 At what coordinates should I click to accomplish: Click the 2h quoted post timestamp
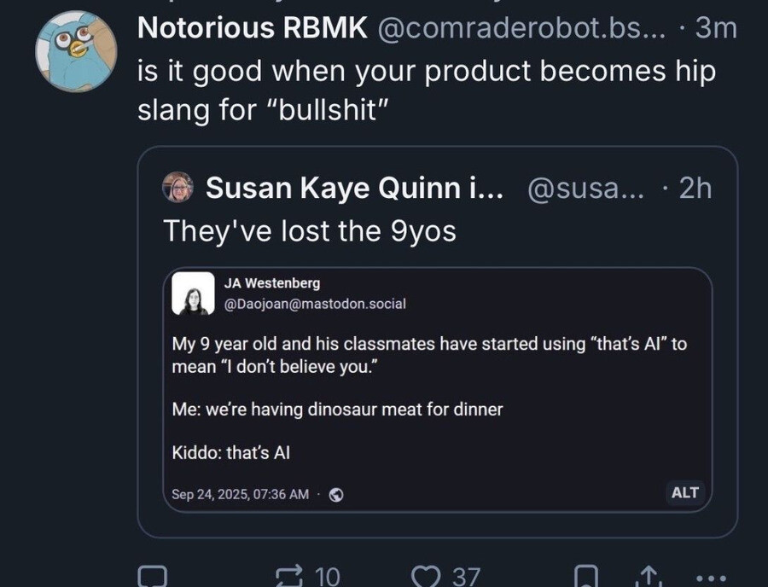coord(695,187)
